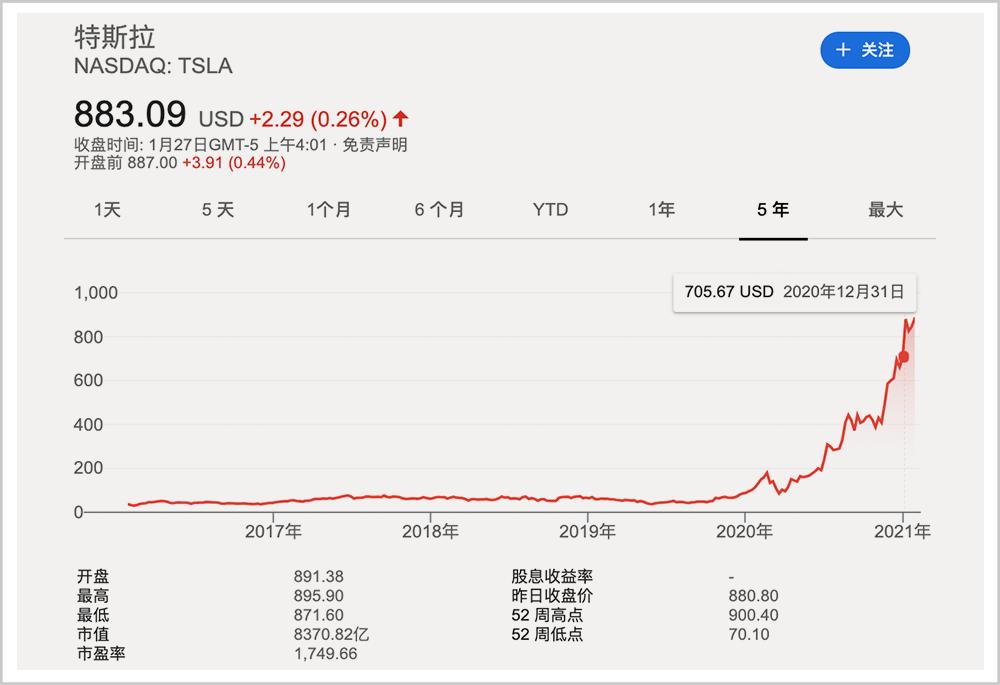
Task: Click the red dot marker on the chart
Action: (x=904, y=357)
